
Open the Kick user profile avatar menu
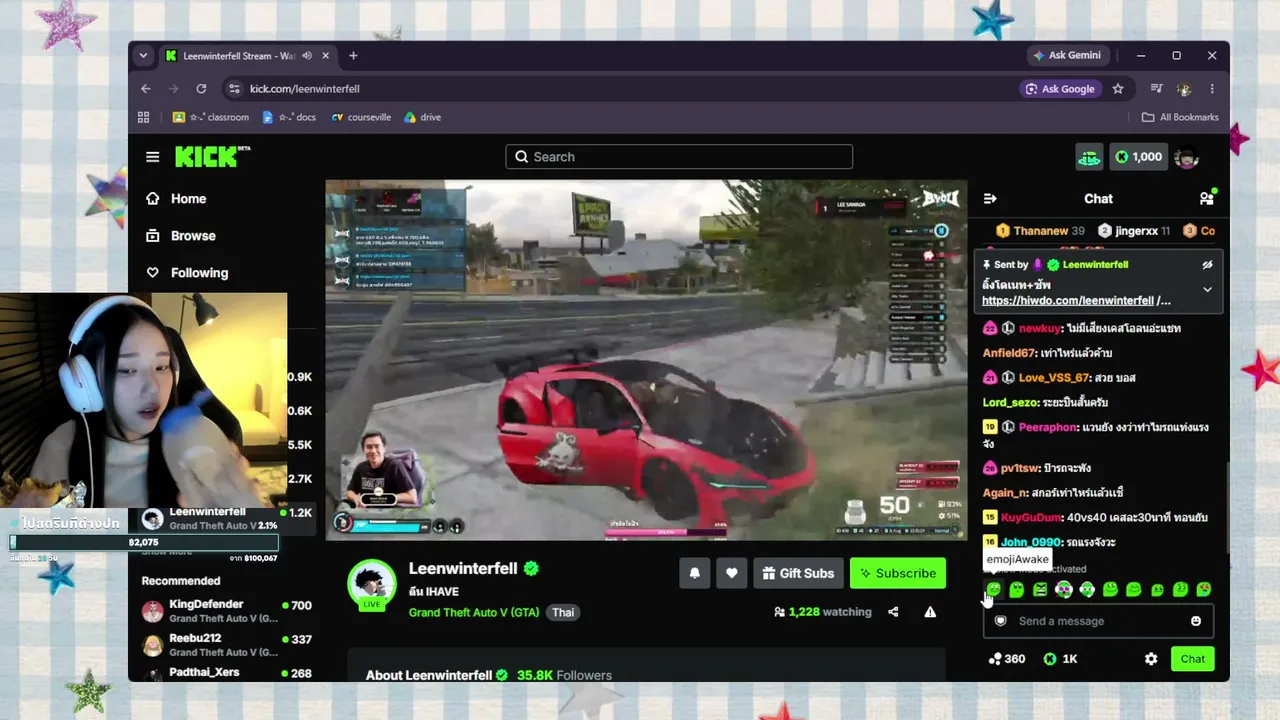(1186, 157)
